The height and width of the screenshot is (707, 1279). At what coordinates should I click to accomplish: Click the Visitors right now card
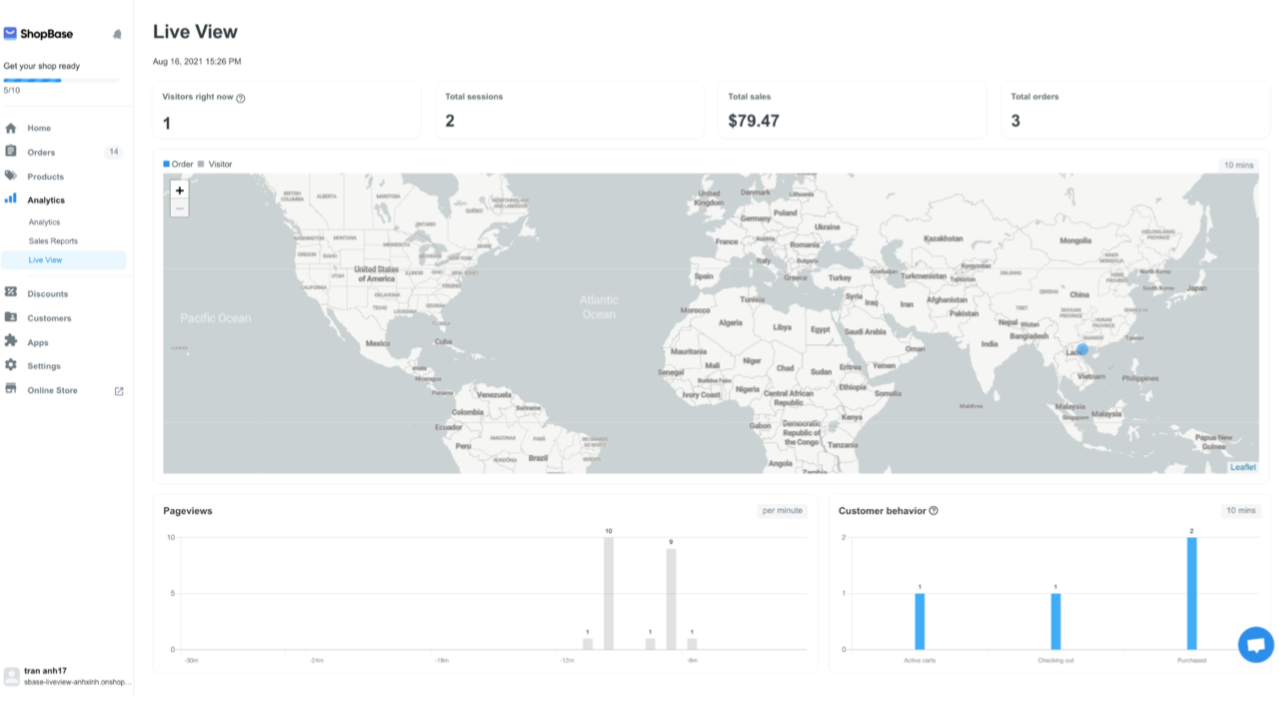point(287,110)
